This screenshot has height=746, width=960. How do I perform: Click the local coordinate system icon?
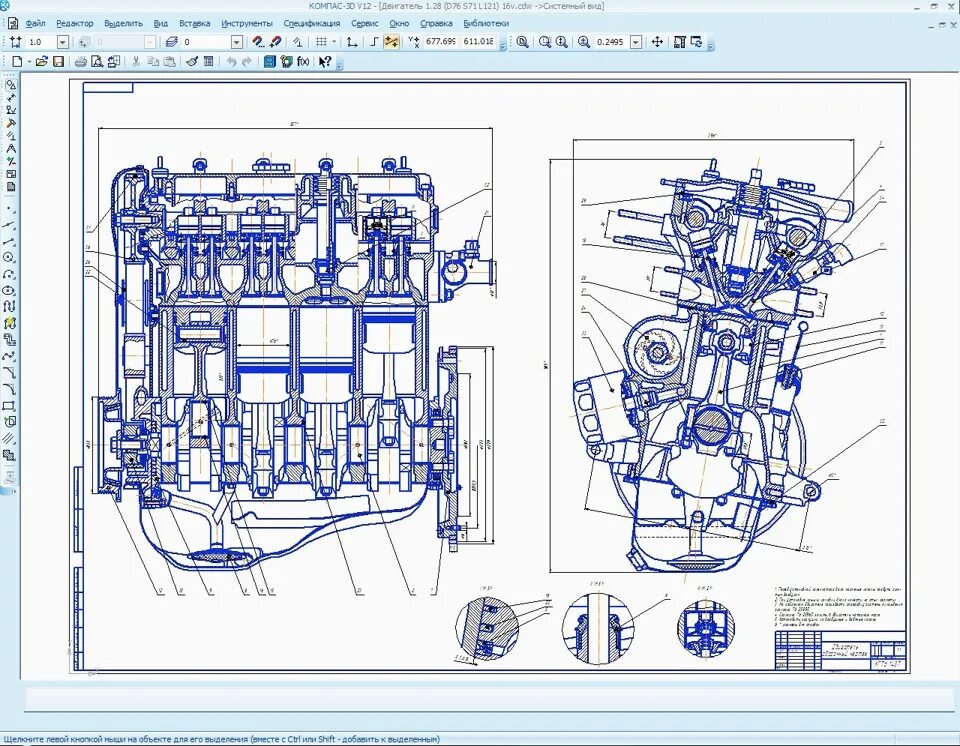click(x=352, y=42)
